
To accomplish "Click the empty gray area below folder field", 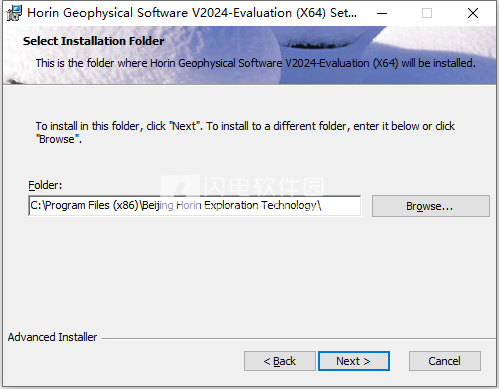I will 249,273.
